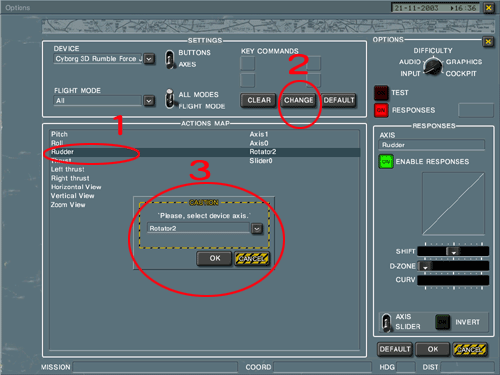Toggle the TEST indicator button

381,93
